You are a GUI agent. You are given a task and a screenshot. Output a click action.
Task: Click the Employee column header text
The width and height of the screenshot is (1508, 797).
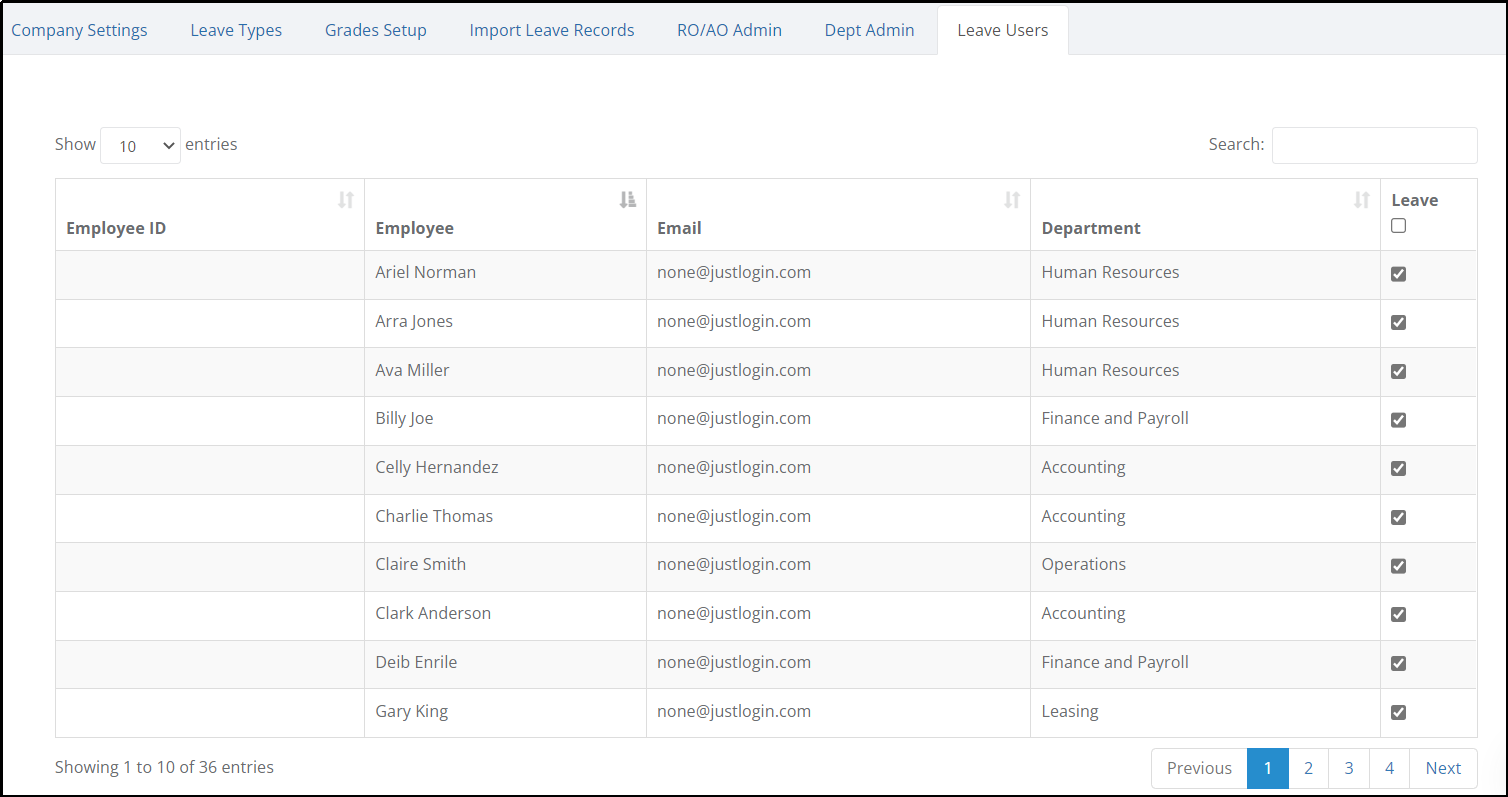pyautogui.click(x=414, y=228)
